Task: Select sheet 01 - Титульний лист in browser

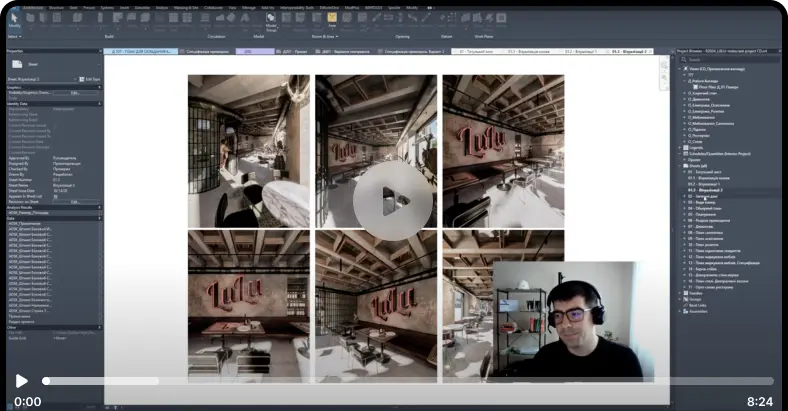Action: point(705,172)
